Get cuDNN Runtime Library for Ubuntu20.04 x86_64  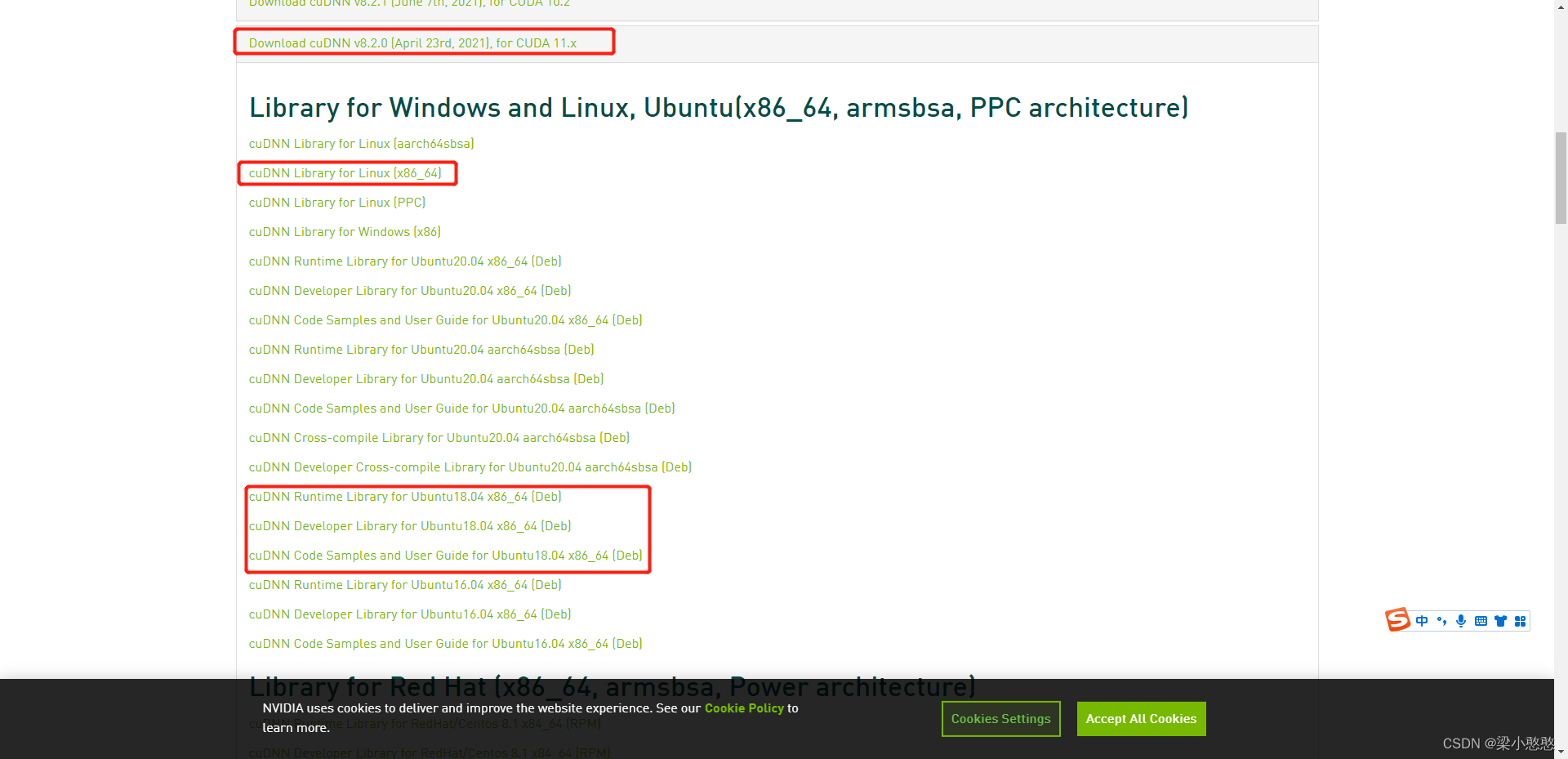pyautogui.click(x=405, y=261)
